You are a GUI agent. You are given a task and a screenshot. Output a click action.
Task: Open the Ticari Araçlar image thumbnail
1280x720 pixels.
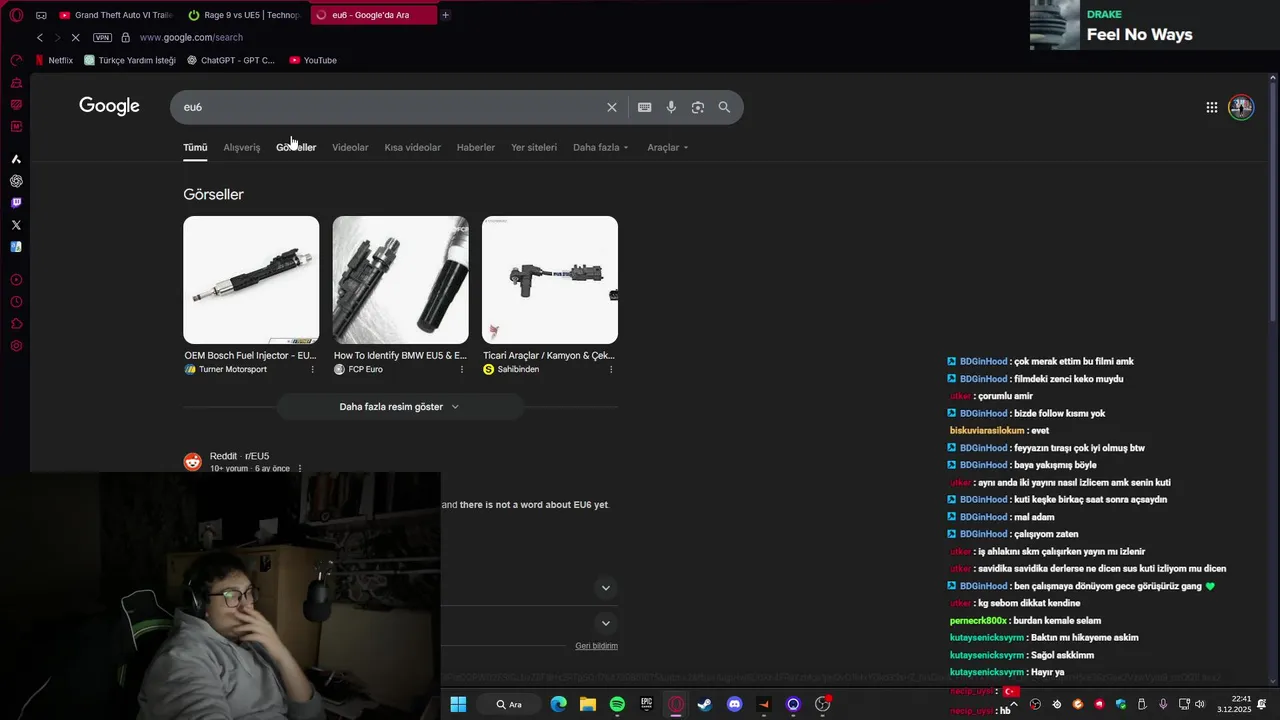pyautogui.click(x=550, y=280)
